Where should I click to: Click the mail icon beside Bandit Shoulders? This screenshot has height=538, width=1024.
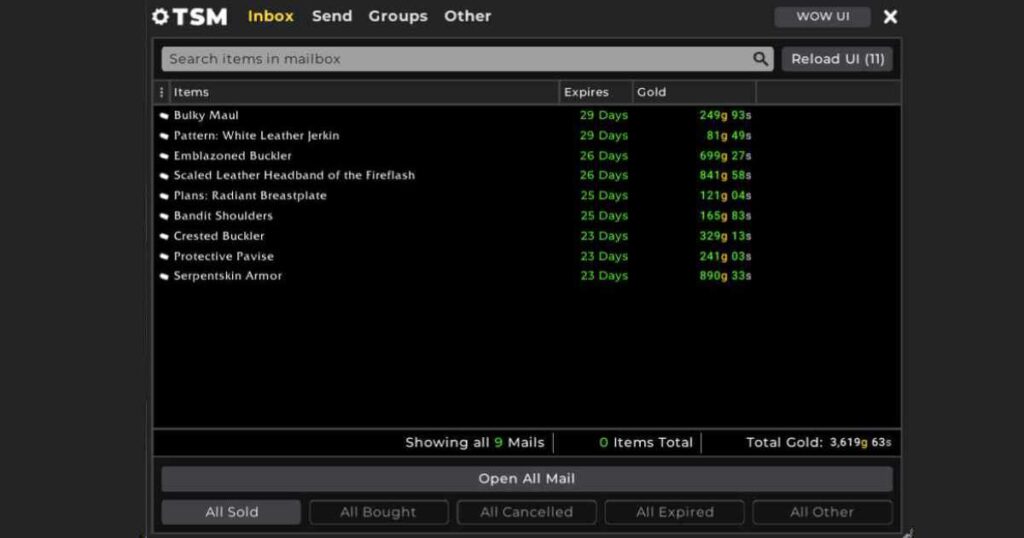point(164,216)
